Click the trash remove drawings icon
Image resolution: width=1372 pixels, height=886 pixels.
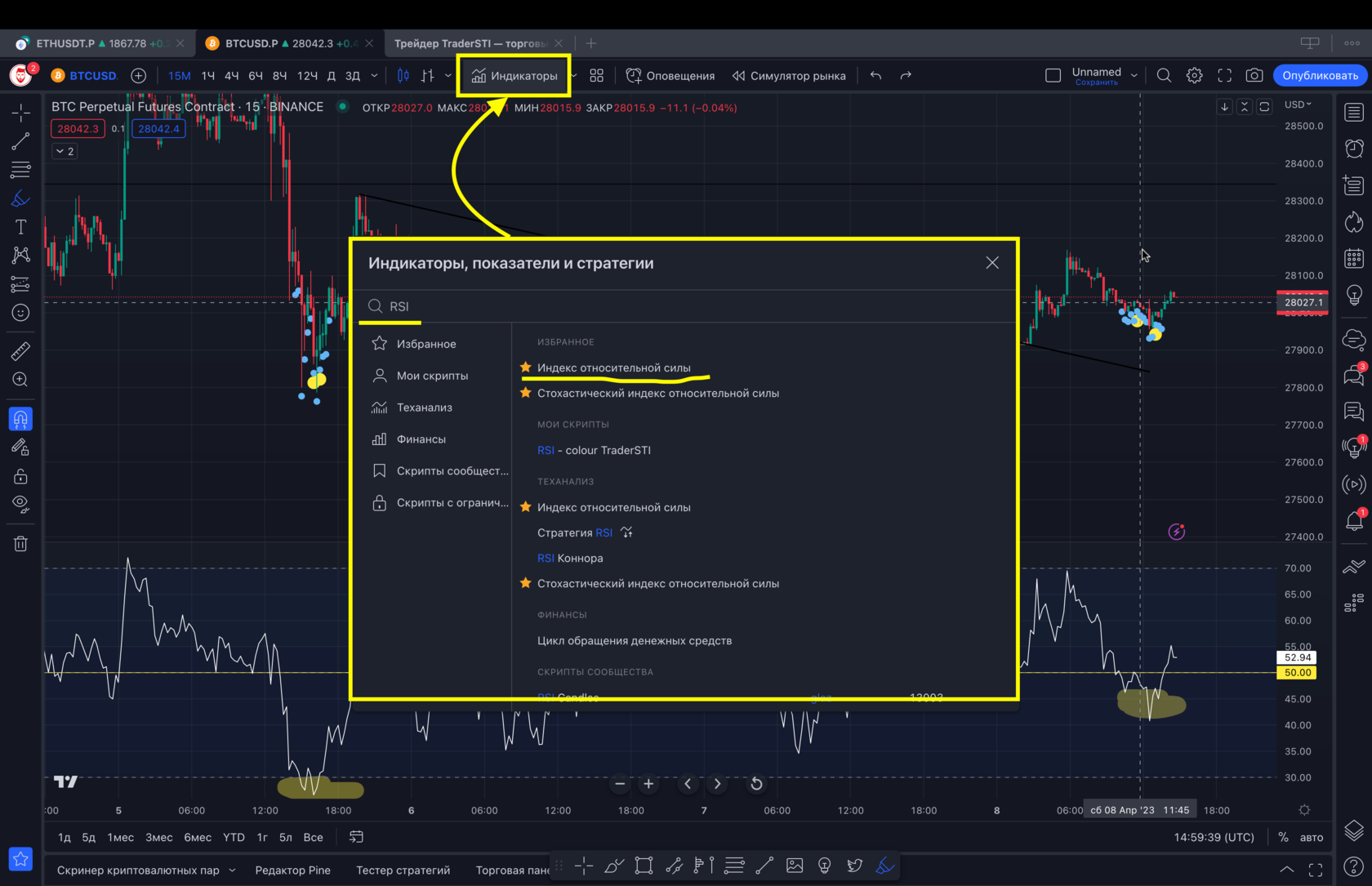[x=20, y=544]
